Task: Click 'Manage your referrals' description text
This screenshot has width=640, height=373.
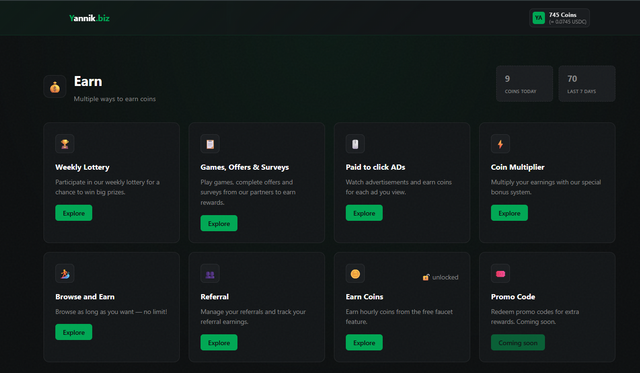Action: point(253,317)
